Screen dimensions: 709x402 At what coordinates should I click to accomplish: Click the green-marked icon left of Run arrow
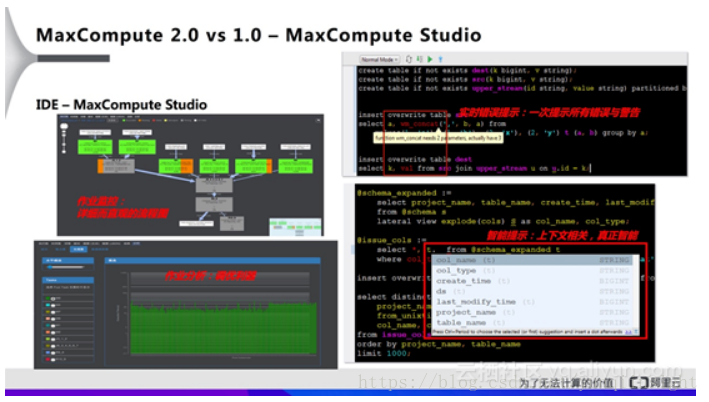tap(420, 59)
